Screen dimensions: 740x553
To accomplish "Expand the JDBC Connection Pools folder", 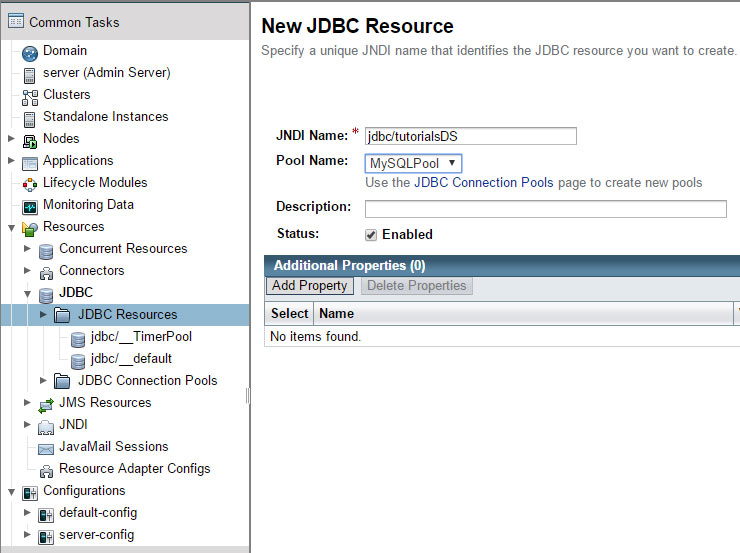I will (43, 380).
